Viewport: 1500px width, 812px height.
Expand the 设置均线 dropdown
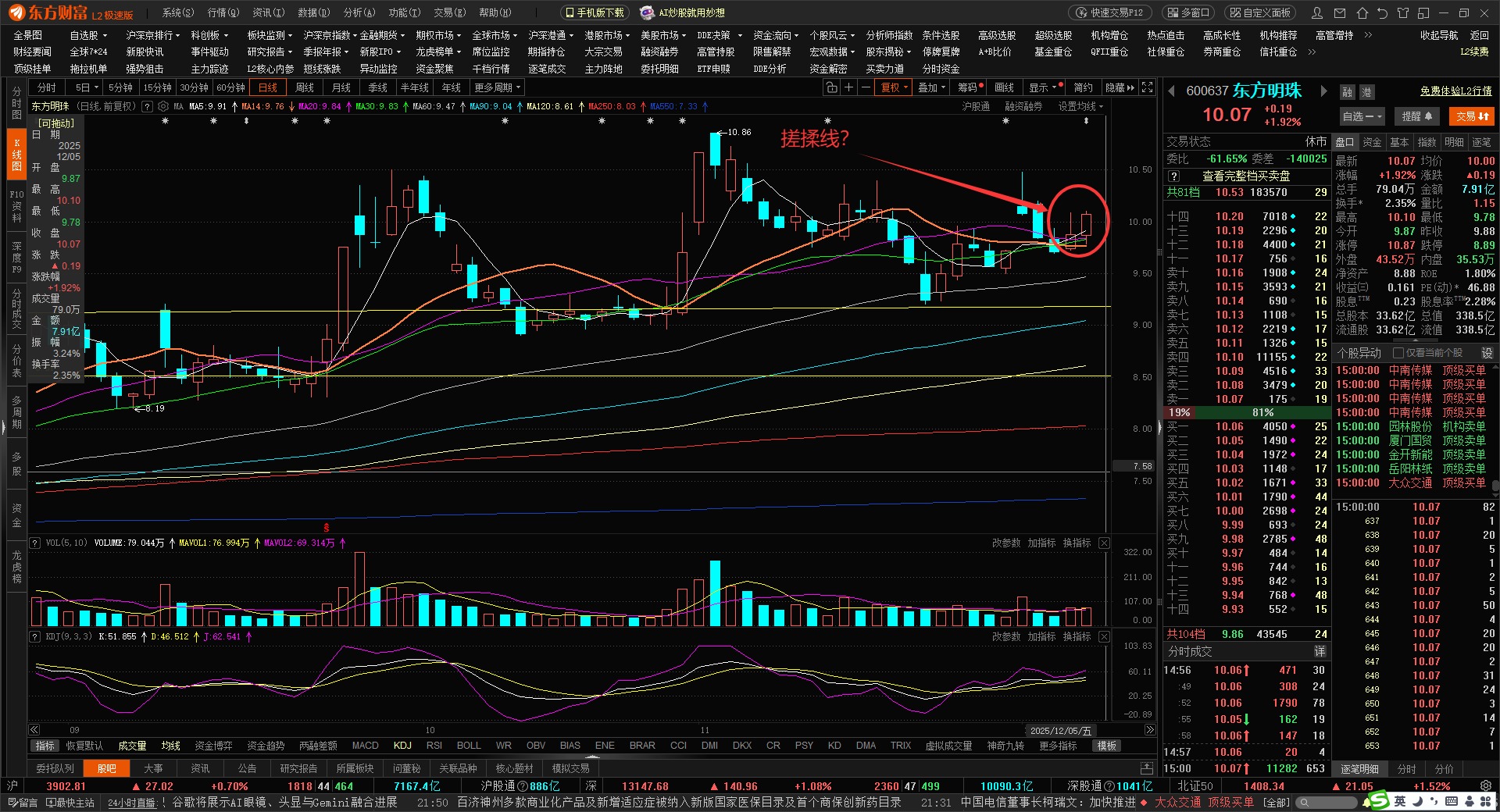(1080, 106)
